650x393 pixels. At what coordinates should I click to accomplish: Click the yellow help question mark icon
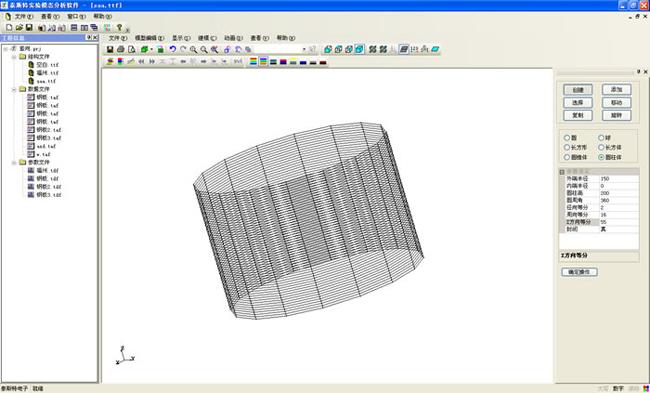point(119,27)
